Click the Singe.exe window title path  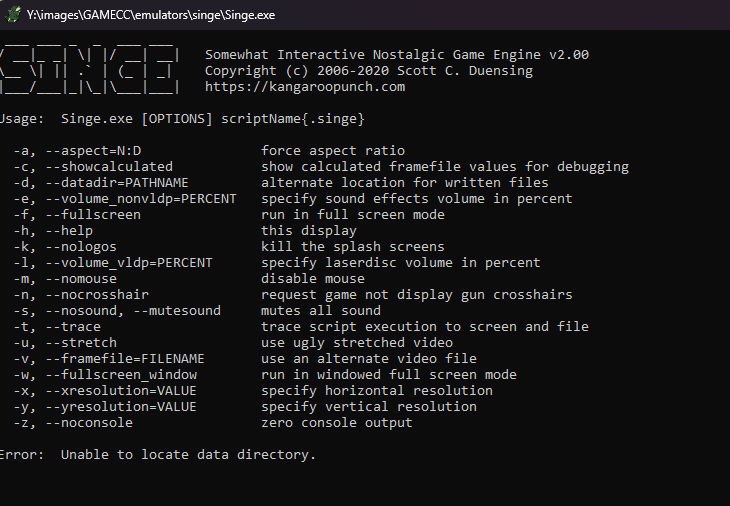[151, 15]
